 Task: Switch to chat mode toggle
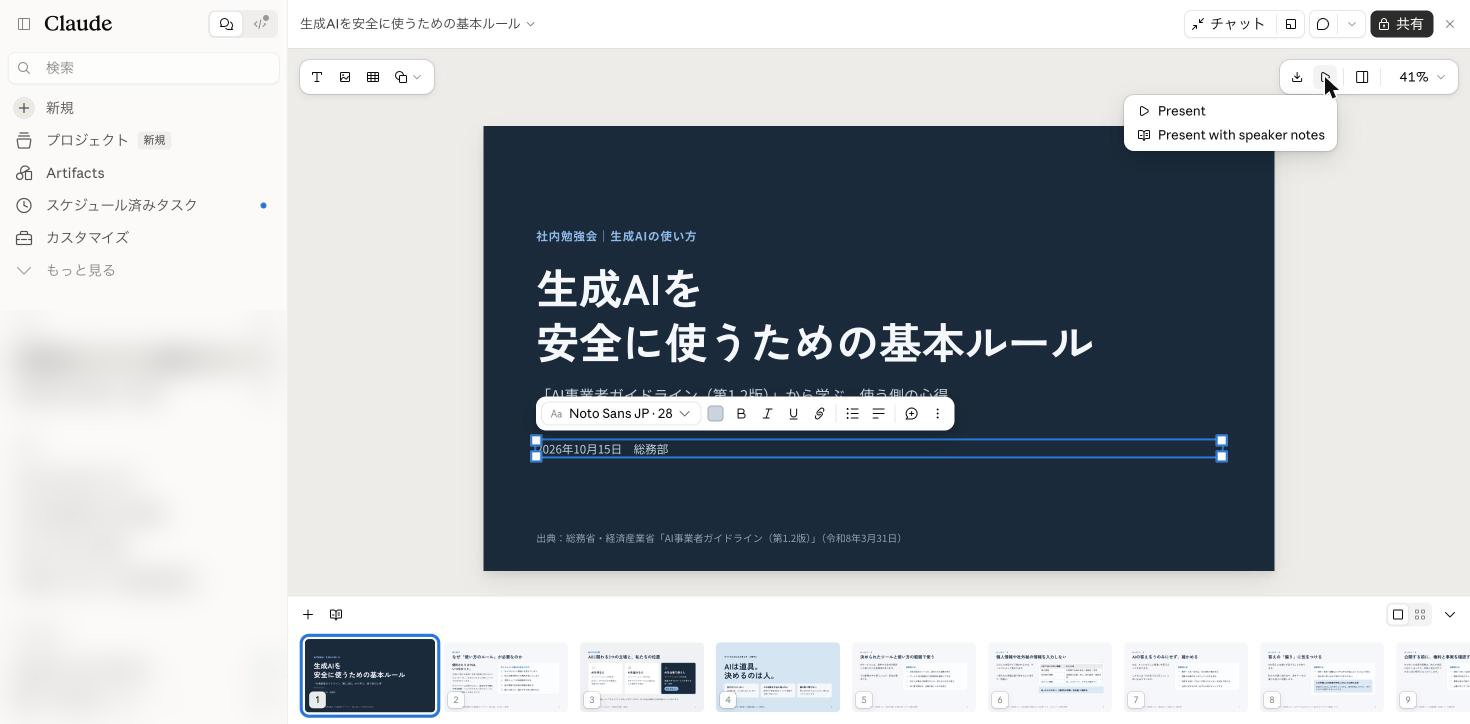tap(227, 24)
